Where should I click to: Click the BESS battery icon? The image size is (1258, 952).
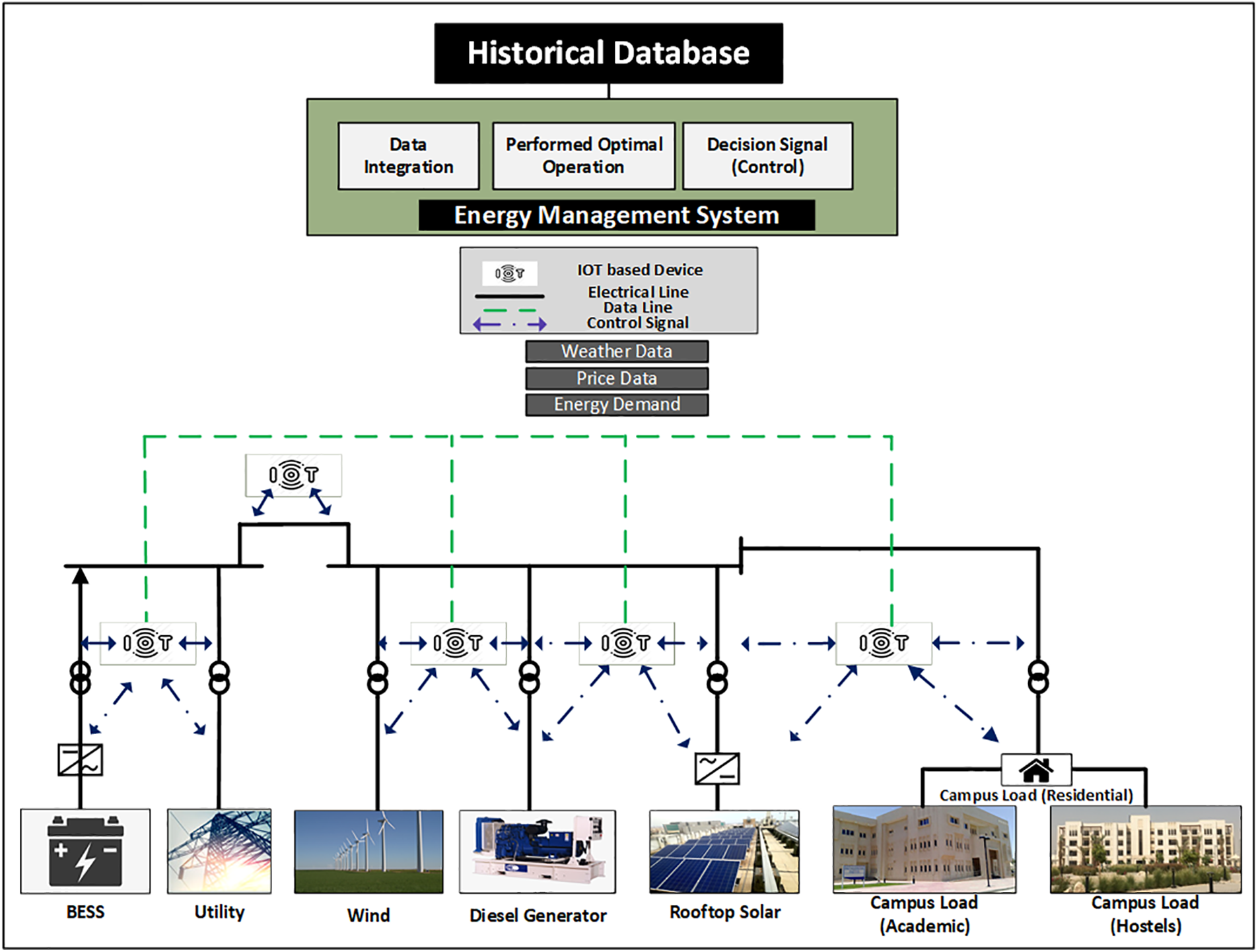tap(85, 851)
